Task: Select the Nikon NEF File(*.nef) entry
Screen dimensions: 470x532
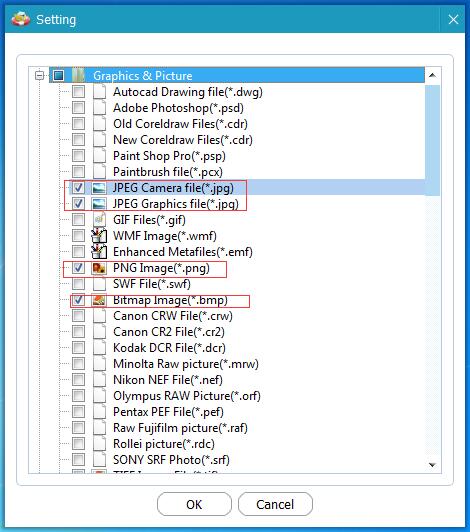Action: (x=168, y=380)
